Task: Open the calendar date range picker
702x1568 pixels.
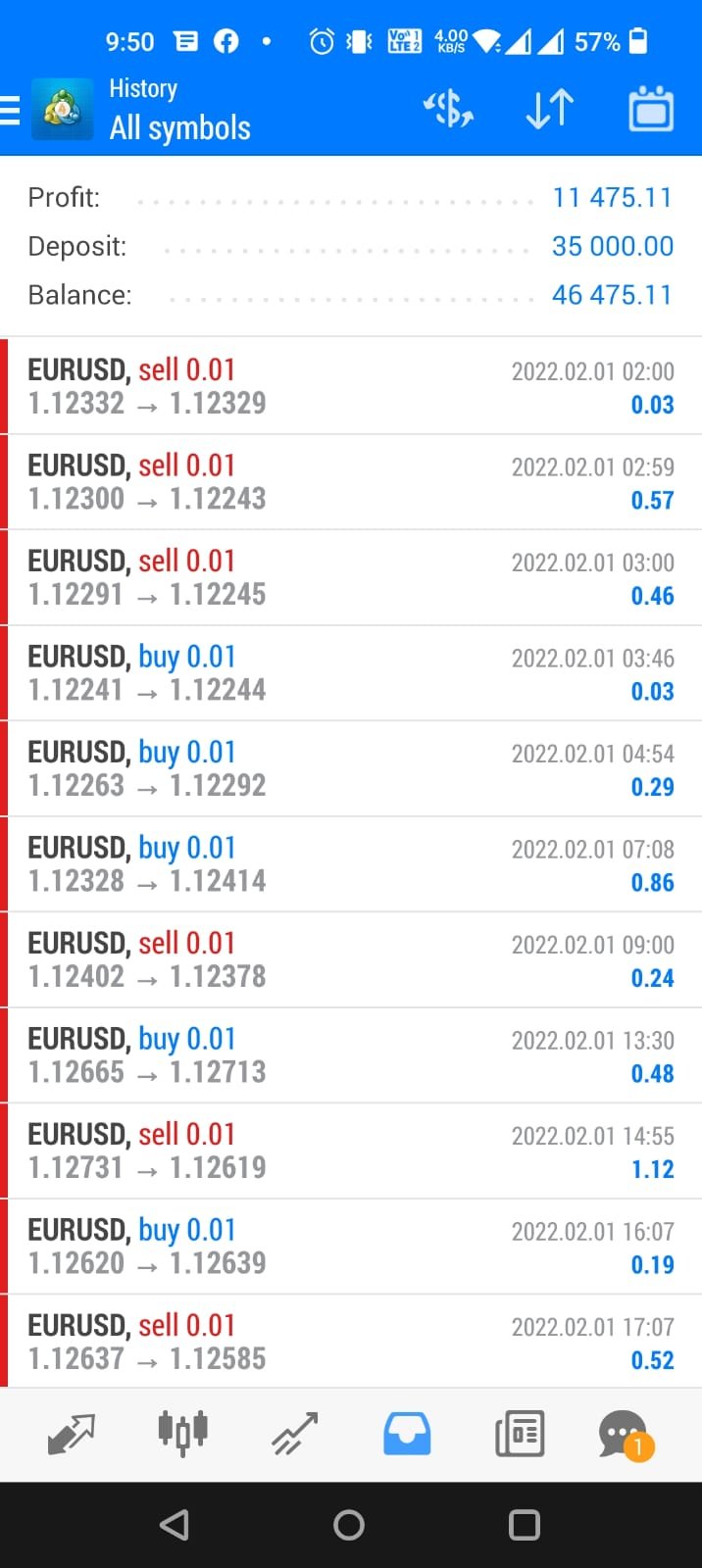Action: 651,110
